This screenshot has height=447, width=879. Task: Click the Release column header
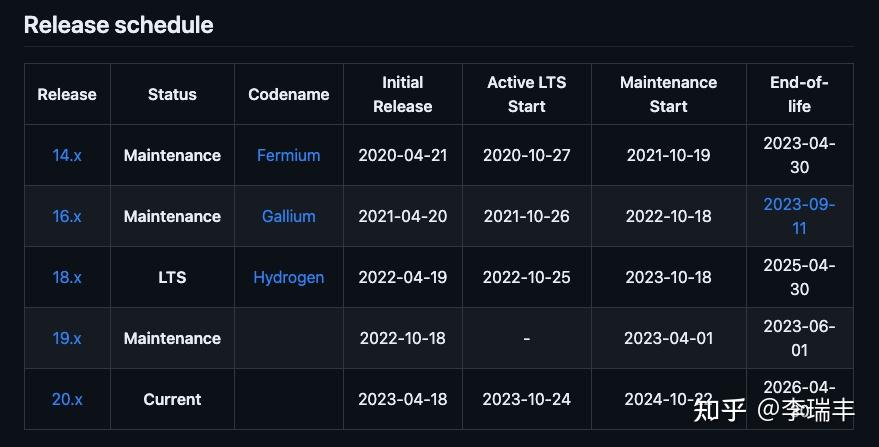click(x=67, y=94)
